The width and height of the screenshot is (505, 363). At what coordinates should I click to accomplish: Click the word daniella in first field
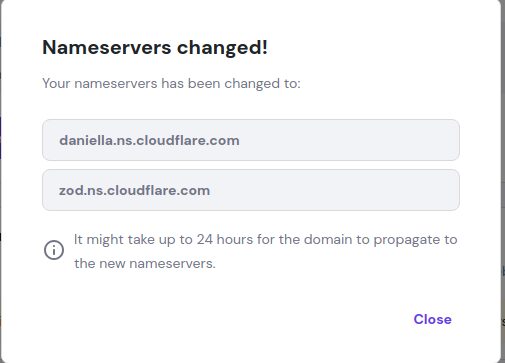[x=86, y=140]
